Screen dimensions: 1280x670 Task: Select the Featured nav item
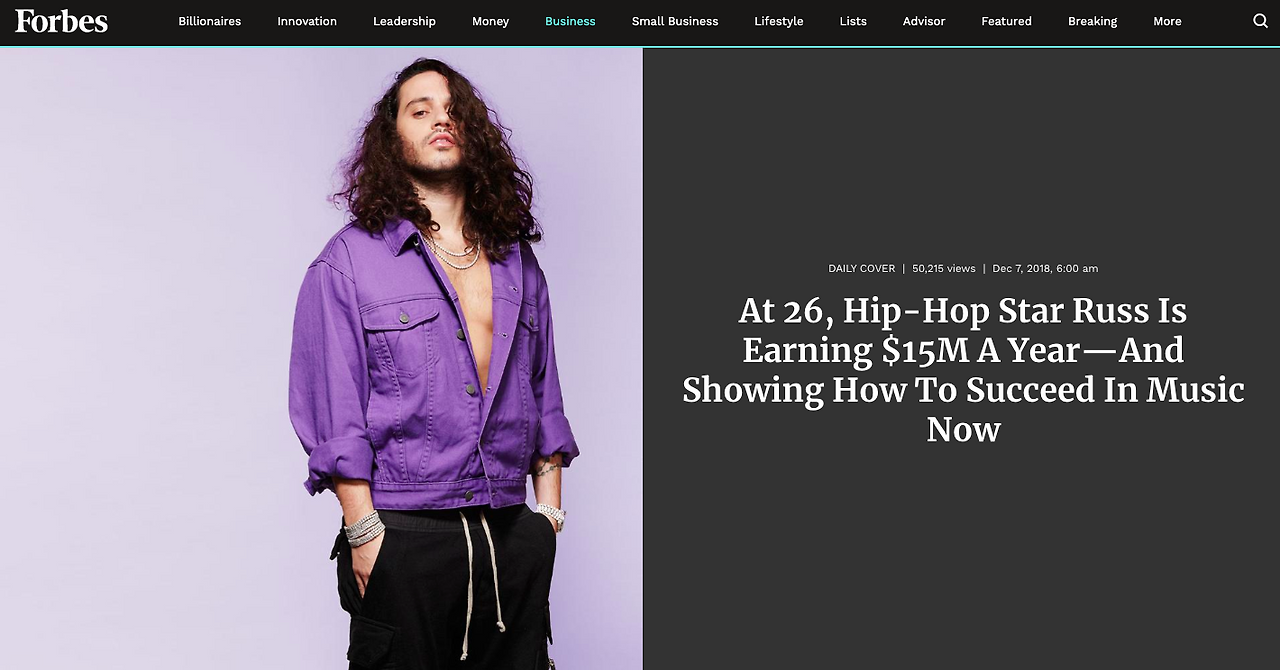[x=1006, y=21]
